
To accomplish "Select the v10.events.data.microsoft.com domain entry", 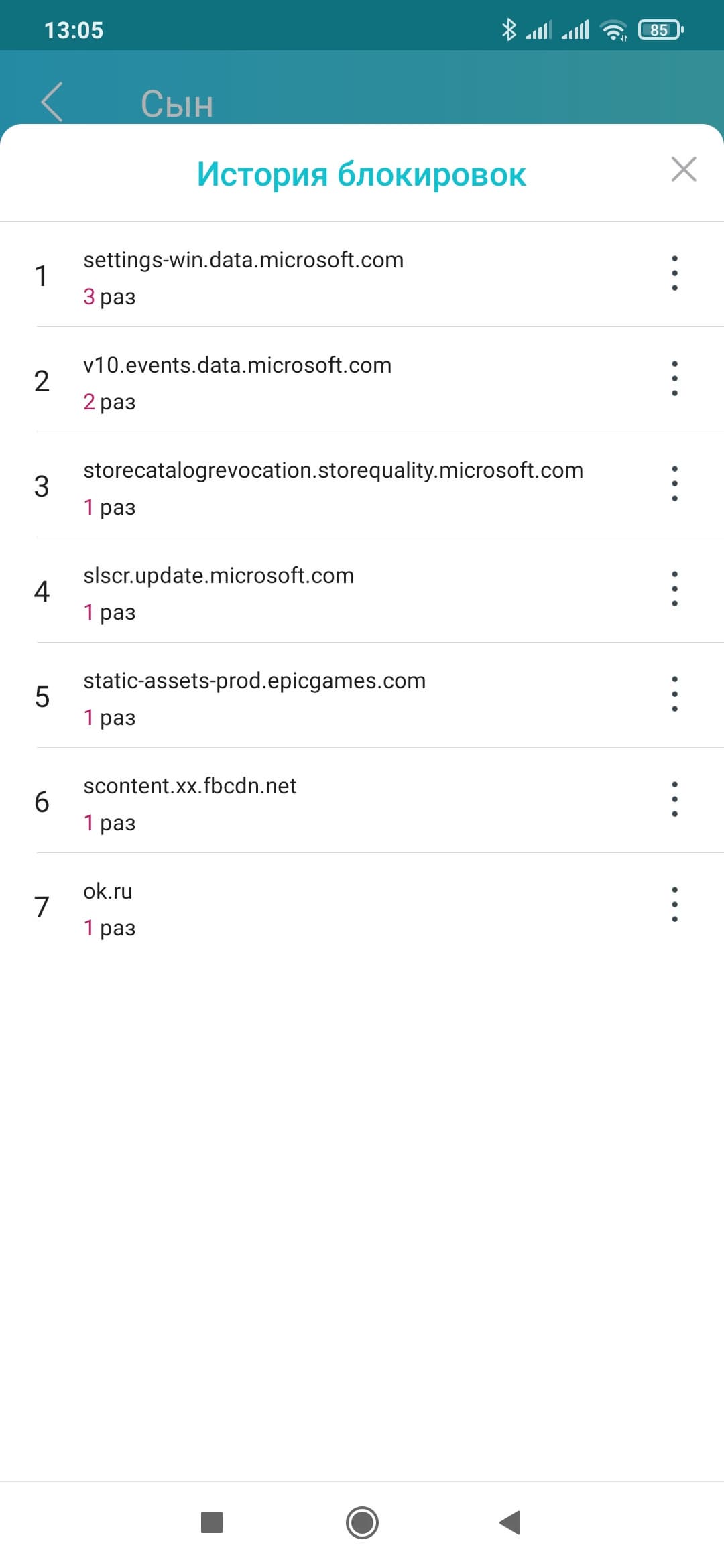I will point(237,365).
